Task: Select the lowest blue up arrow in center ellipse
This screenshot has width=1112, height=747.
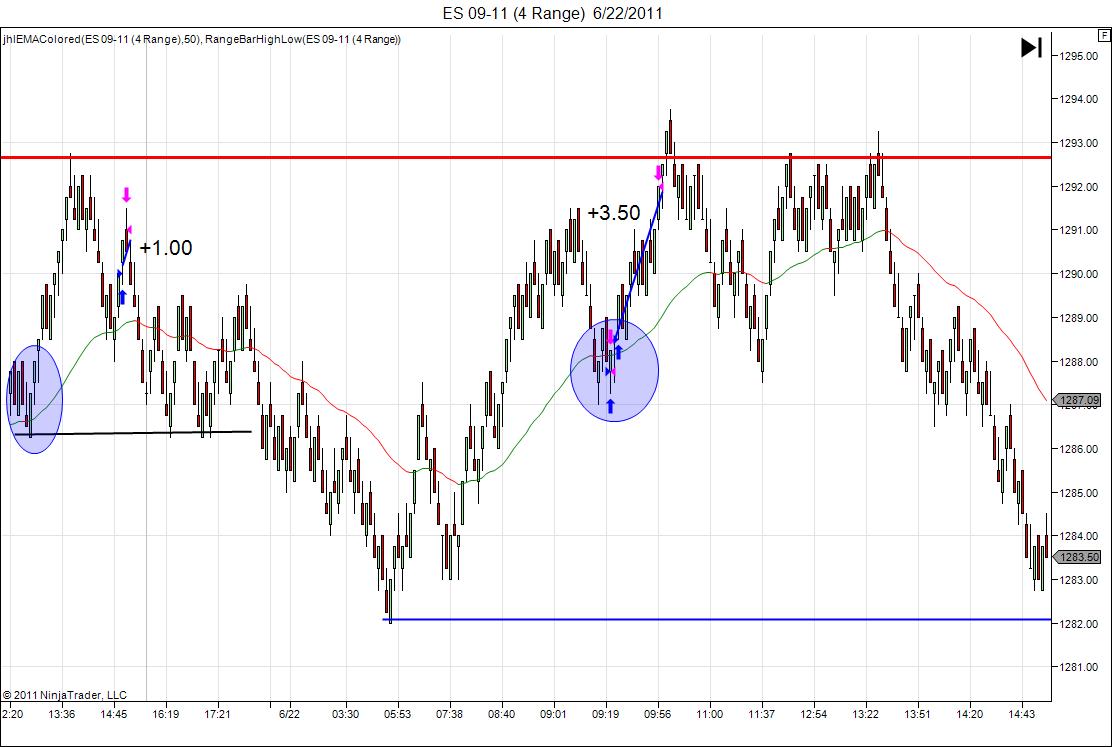Action: tap(610, 406)
